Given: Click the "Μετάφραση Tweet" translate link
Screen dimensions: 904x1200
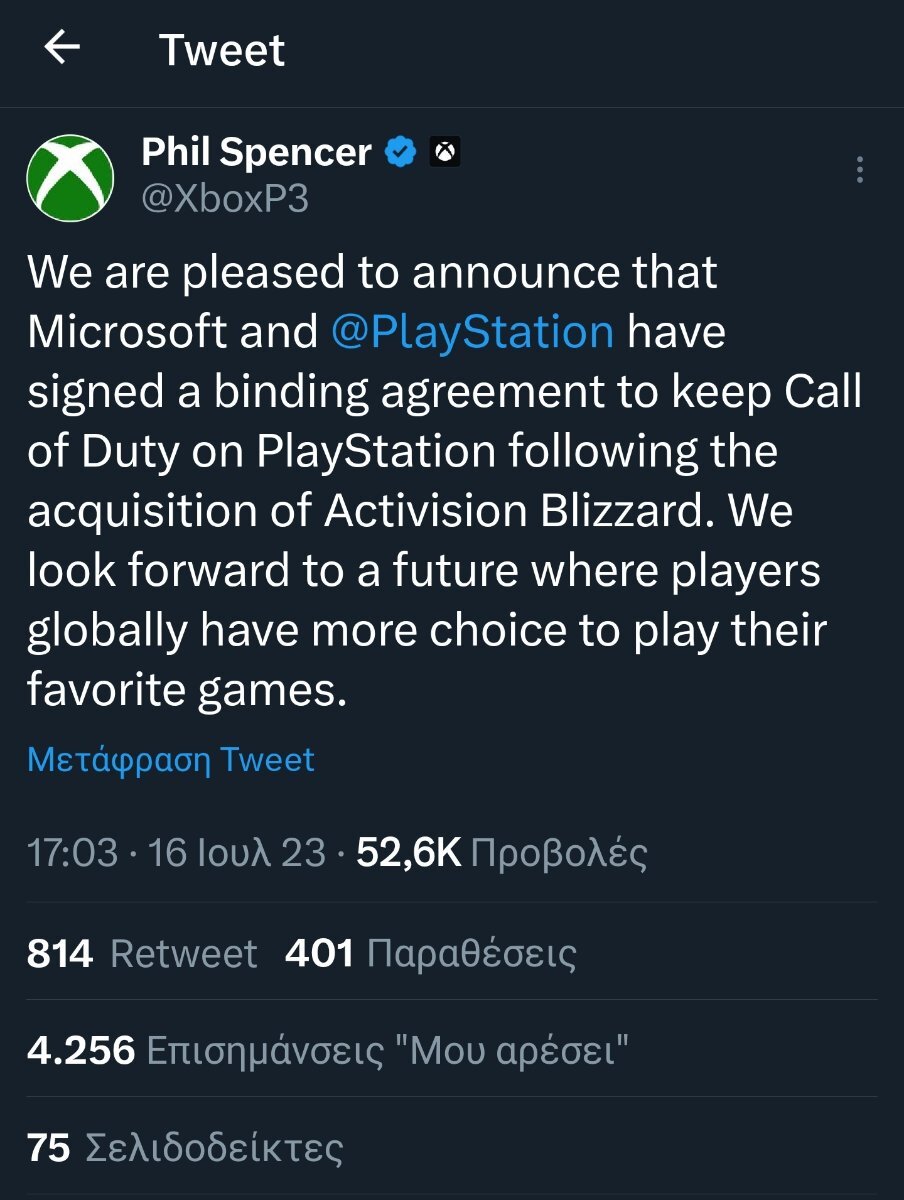Looking at the screenshot, I should coord(171,759).
